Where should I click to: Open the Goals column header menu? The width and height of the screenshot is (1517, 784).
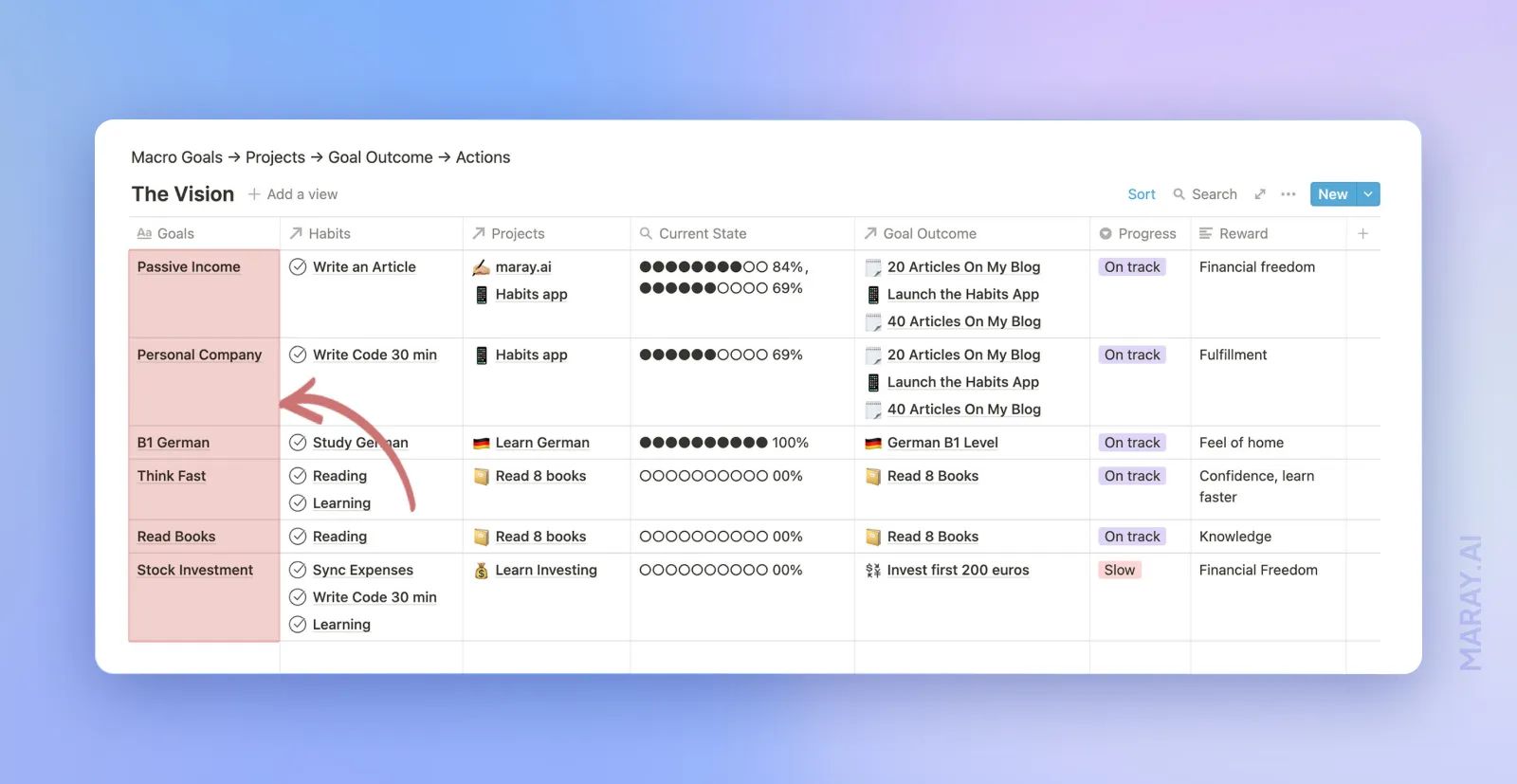point(204,233)
